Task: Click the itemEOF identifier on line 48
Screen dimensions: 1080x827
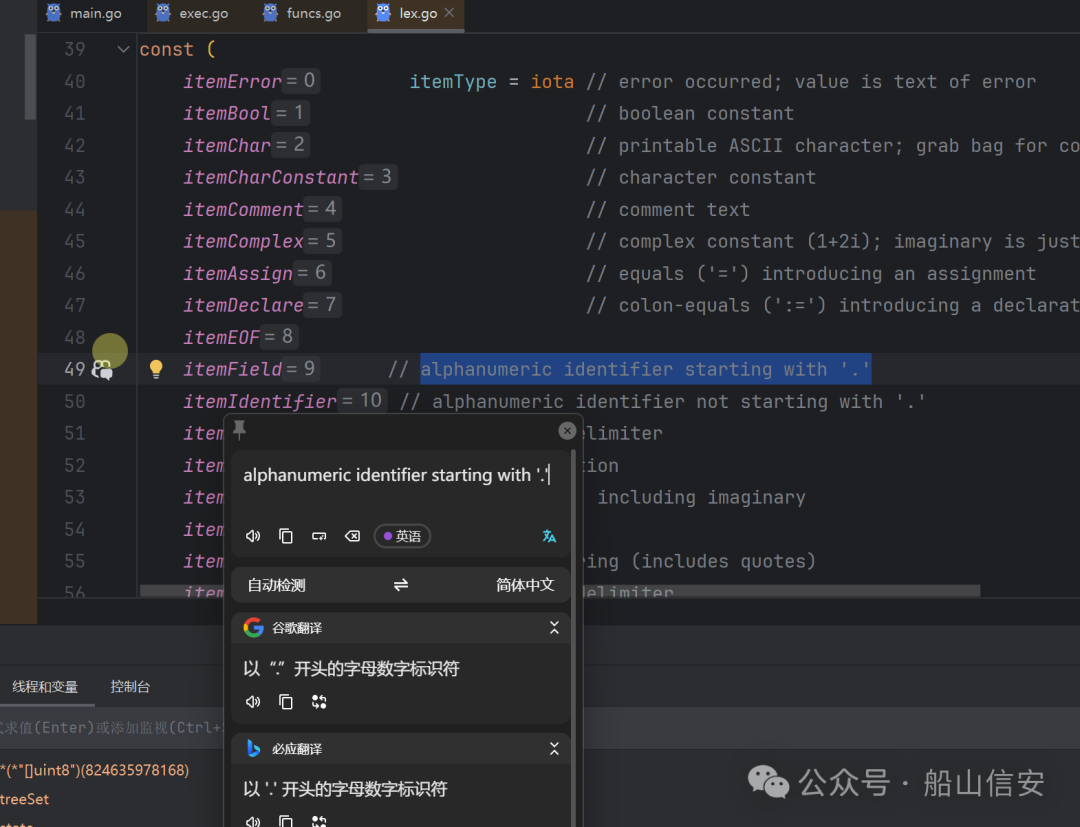Action: pos(221,338)
